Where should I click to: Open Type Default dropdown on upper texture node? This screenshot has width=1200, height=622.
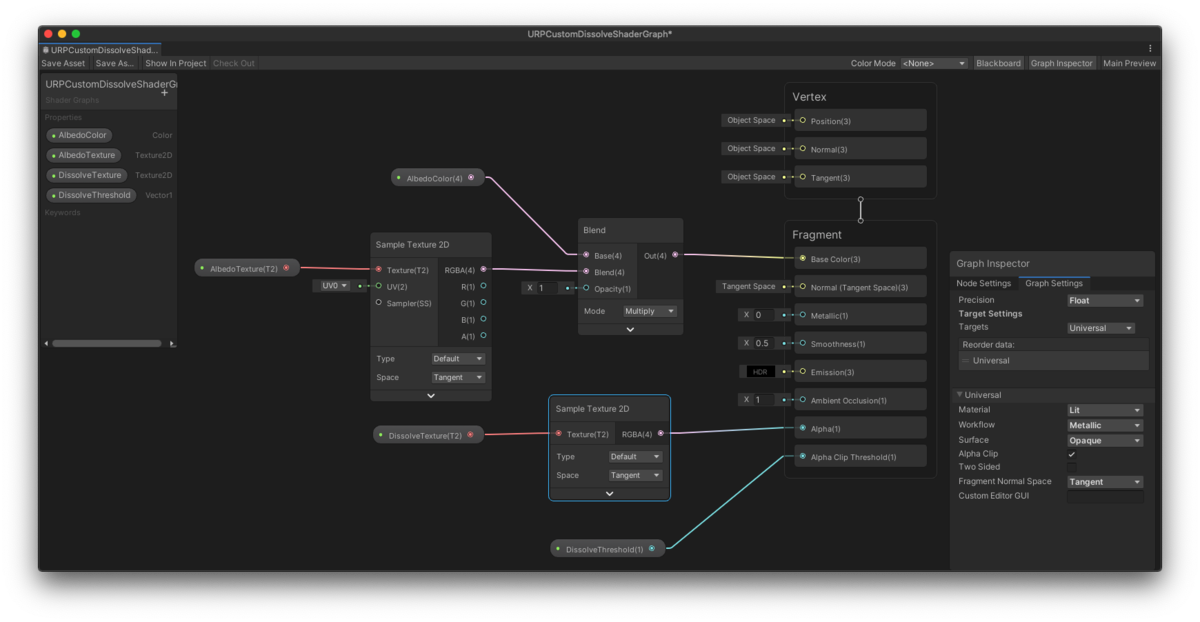[458, 358]
